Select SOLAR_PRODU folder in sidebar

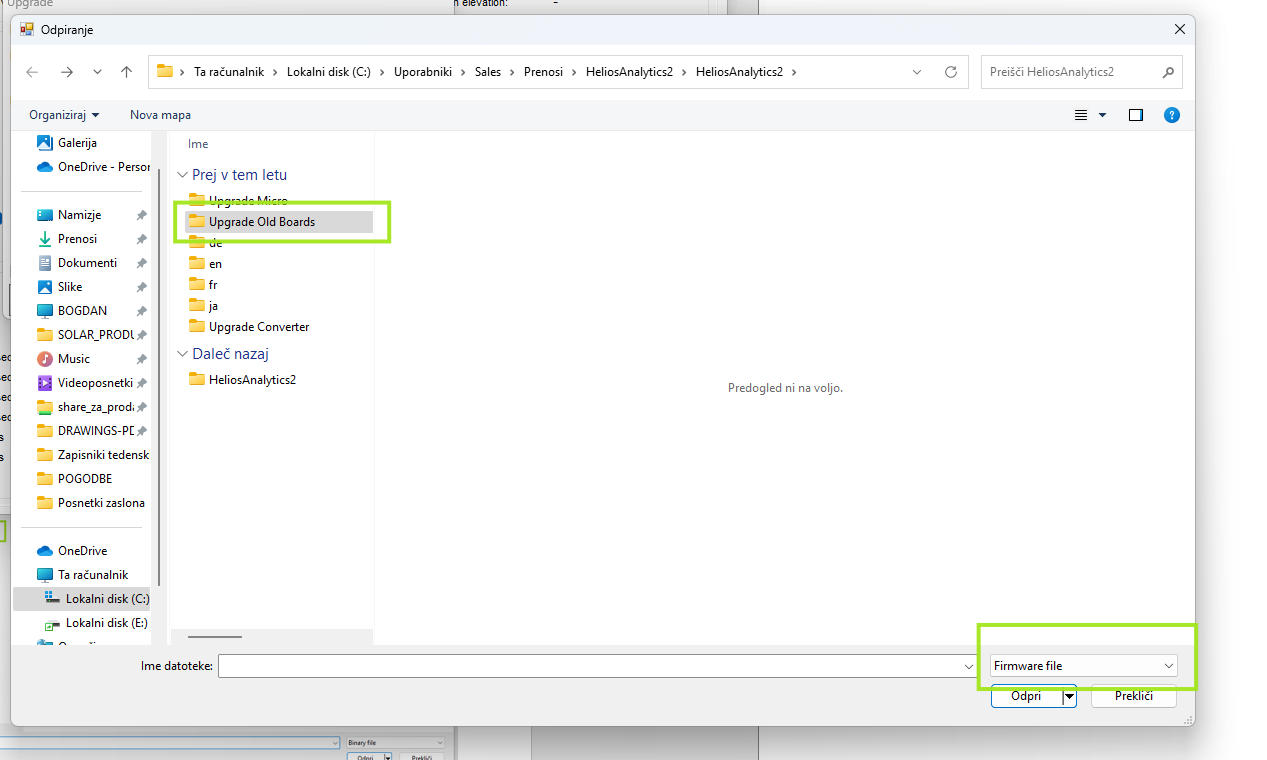point(85,335)
